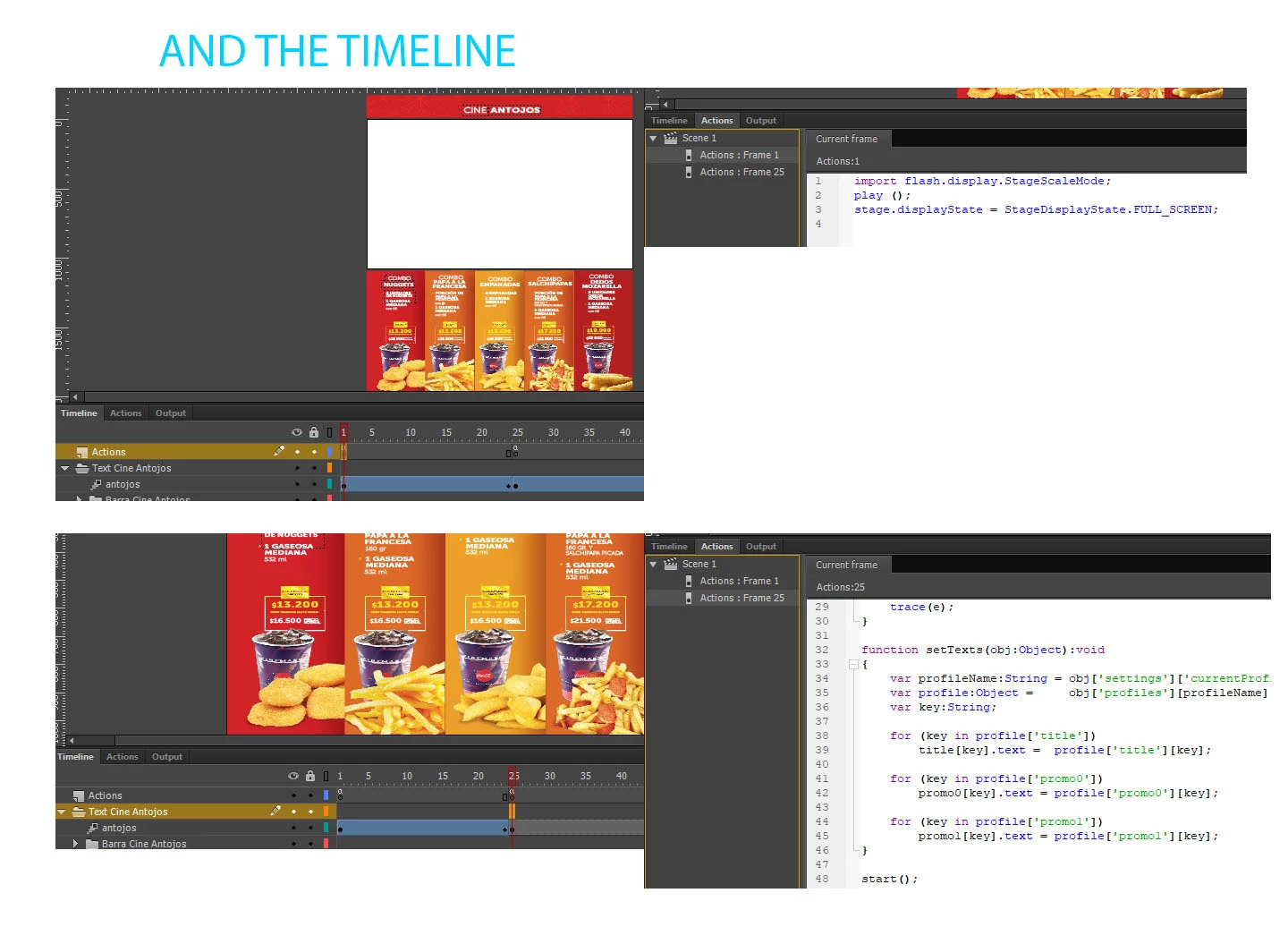The height and width of the screenshot is (944, 1288).
Task: Toggle Text Cine Antojos visibility dot, upper timeline
Action: coord(298,468)
